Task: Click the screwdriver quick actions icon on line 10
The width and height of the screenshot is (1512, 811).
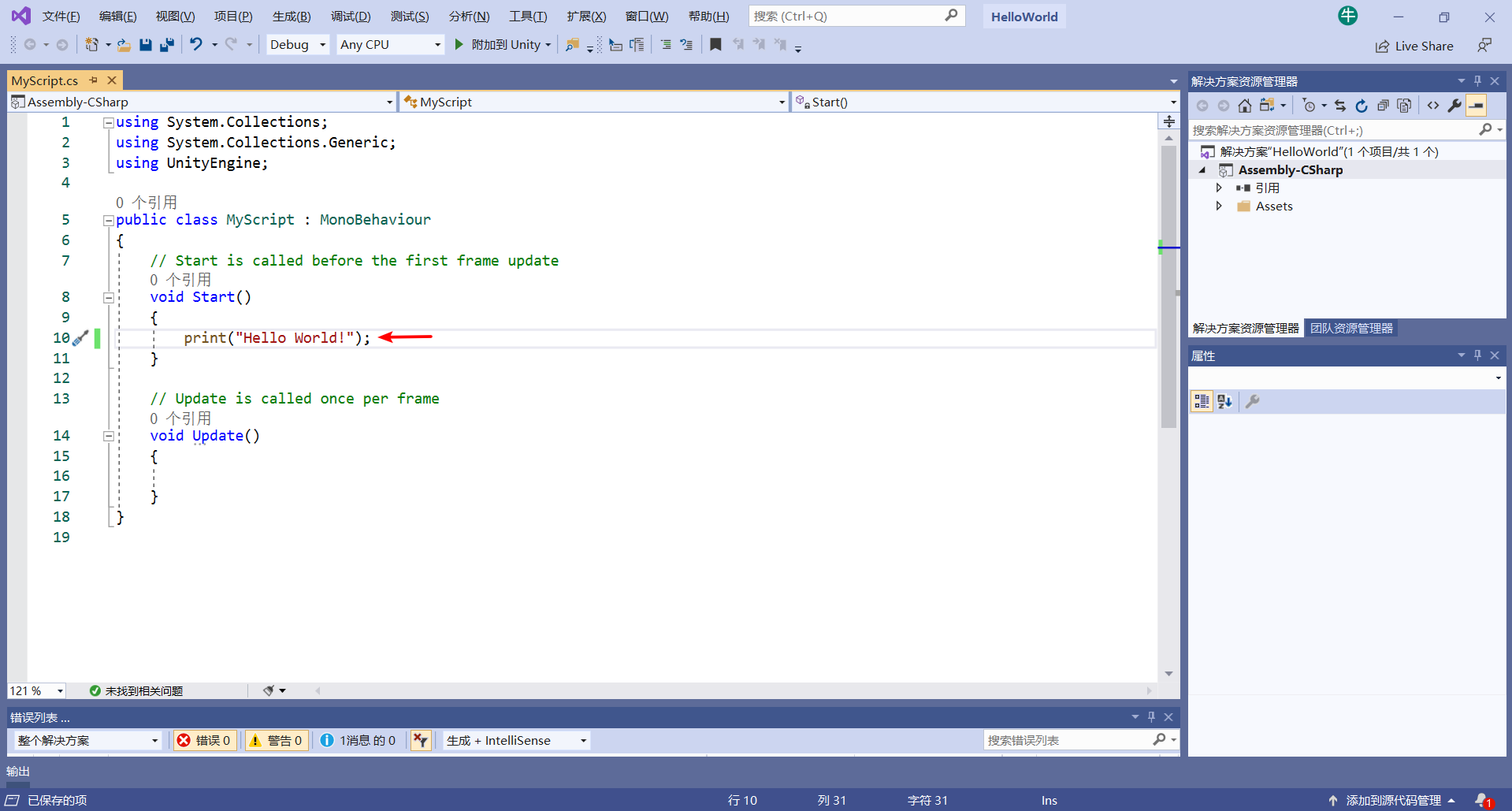Action: point(80,338)
